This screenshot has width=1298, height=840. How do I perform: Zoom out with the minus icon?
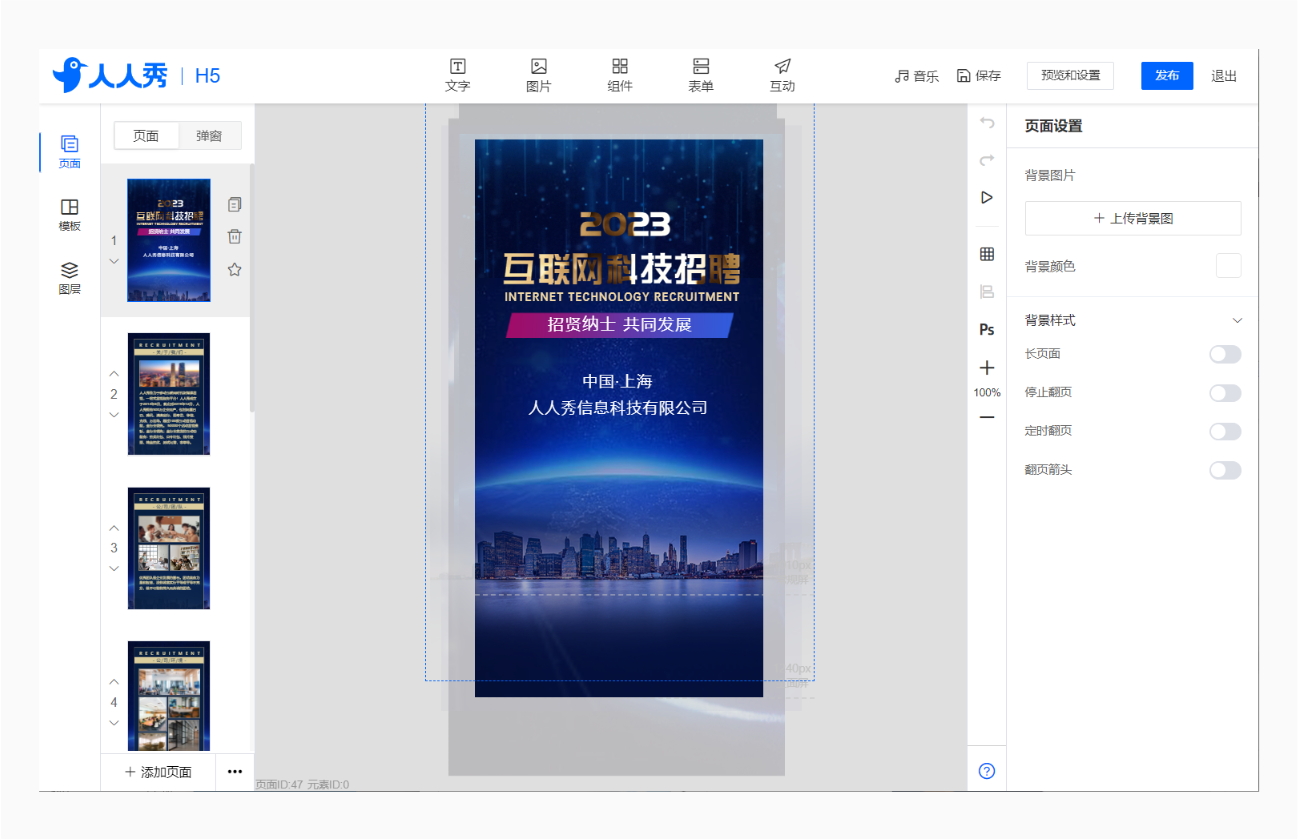tap(987, 417)
